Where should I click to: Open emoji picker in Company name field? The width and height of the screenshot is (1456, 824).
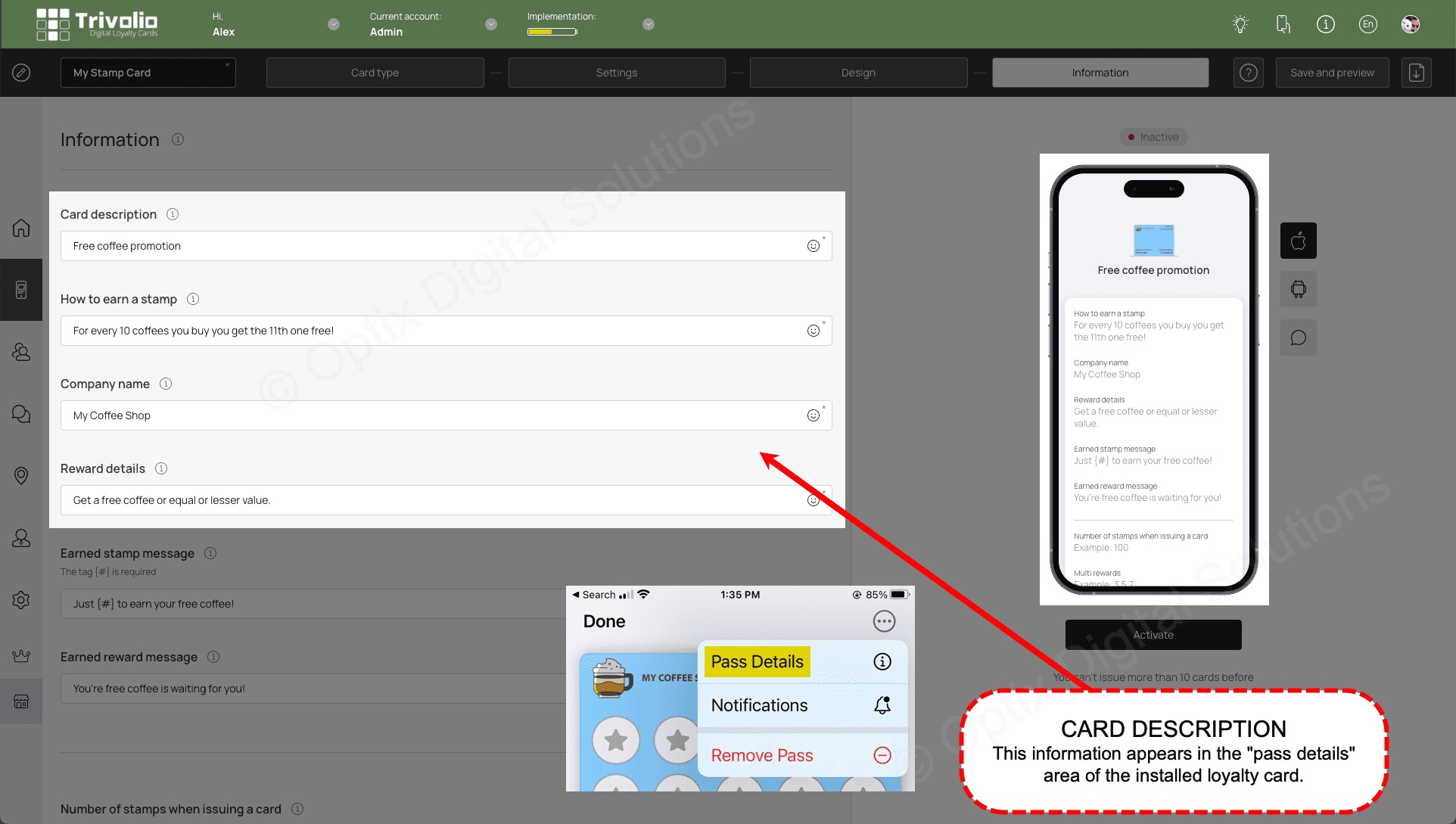click(x=814, y=415)
